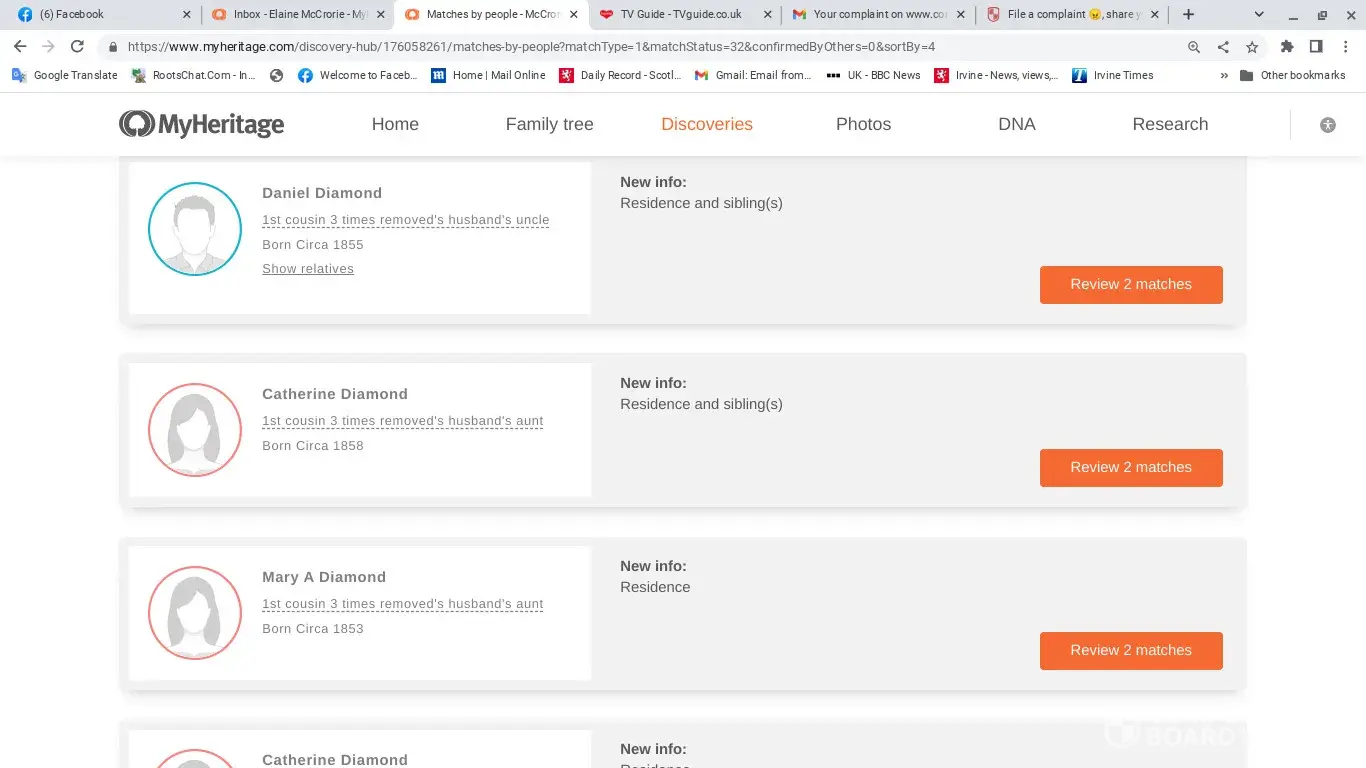1366x768 pixels.
Task: Open the Chrome extensions puzzle icon
Action: (1287, 47)
